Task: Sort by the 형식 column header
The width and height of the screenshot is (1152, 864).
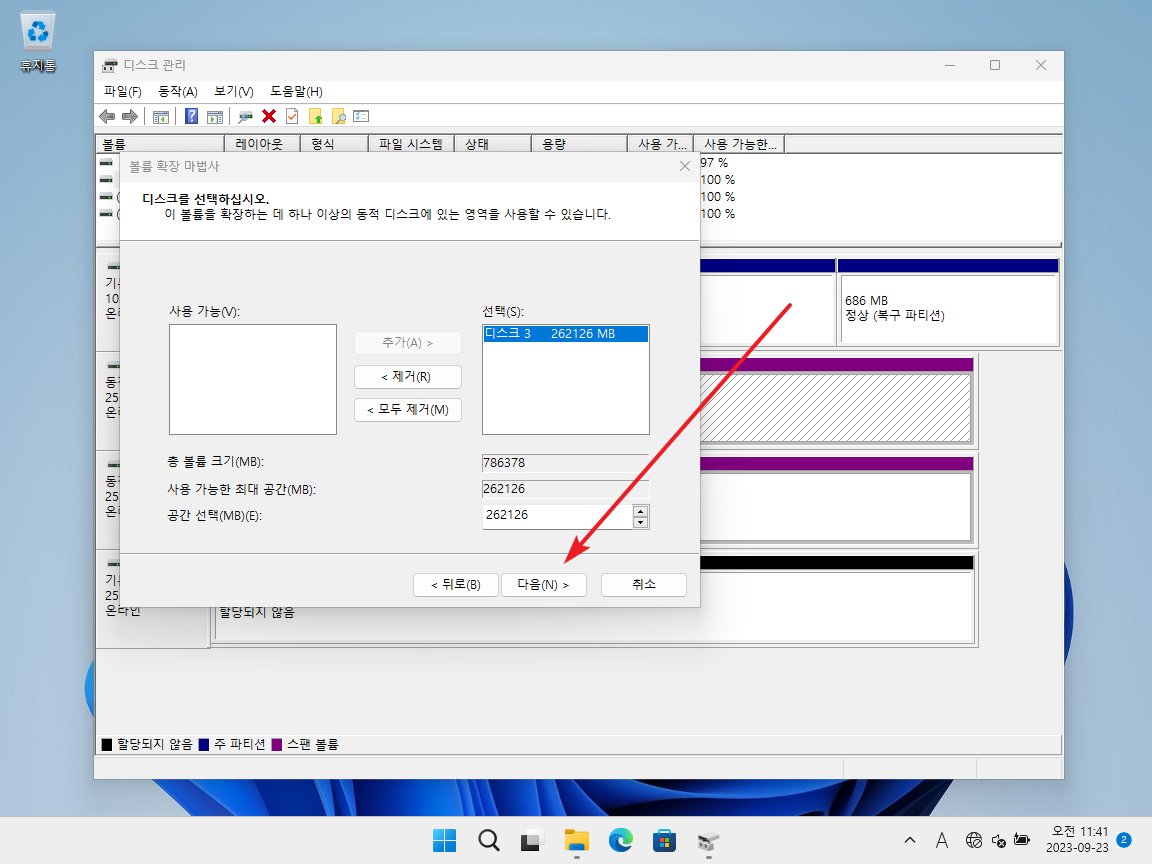Action: [334, 144]
